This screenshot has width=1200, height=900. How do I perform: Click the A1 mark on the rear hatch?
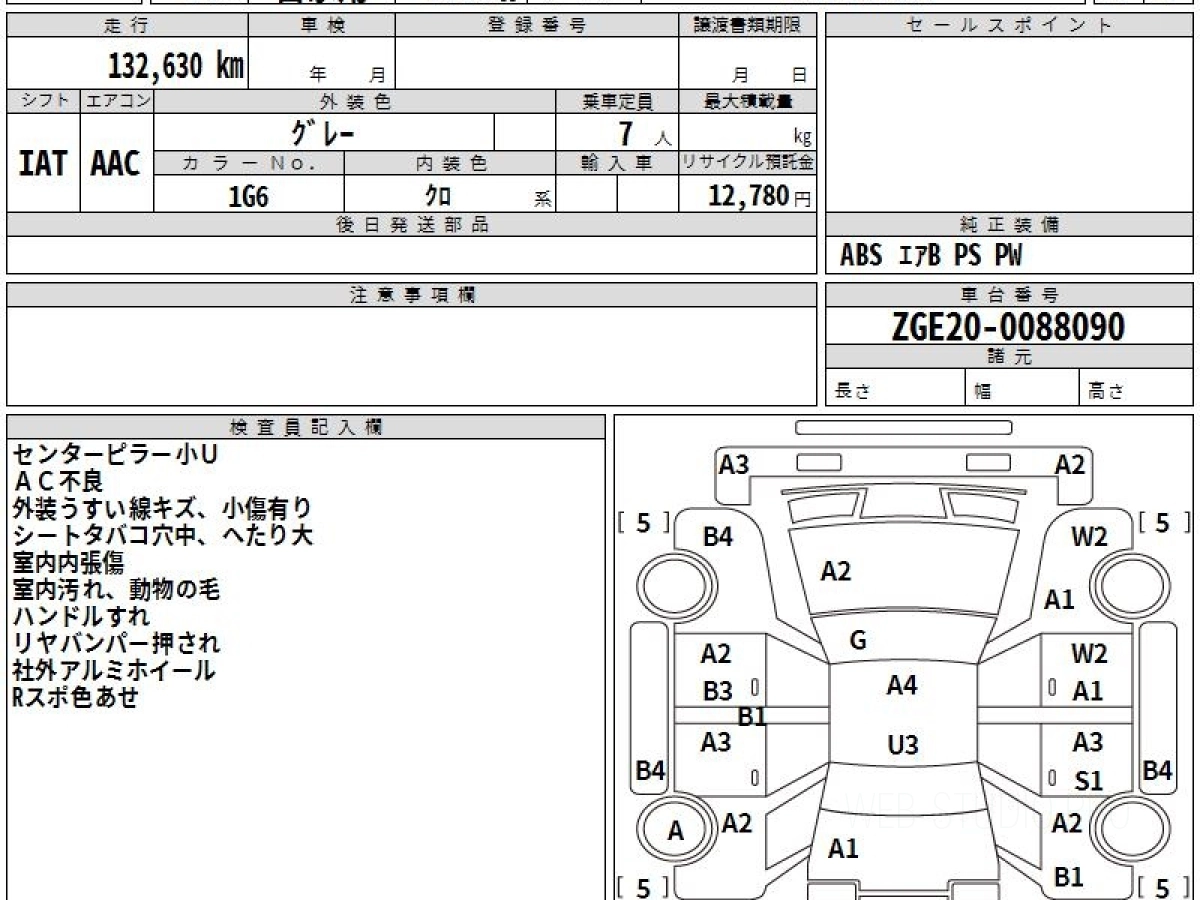pos(843,849)
